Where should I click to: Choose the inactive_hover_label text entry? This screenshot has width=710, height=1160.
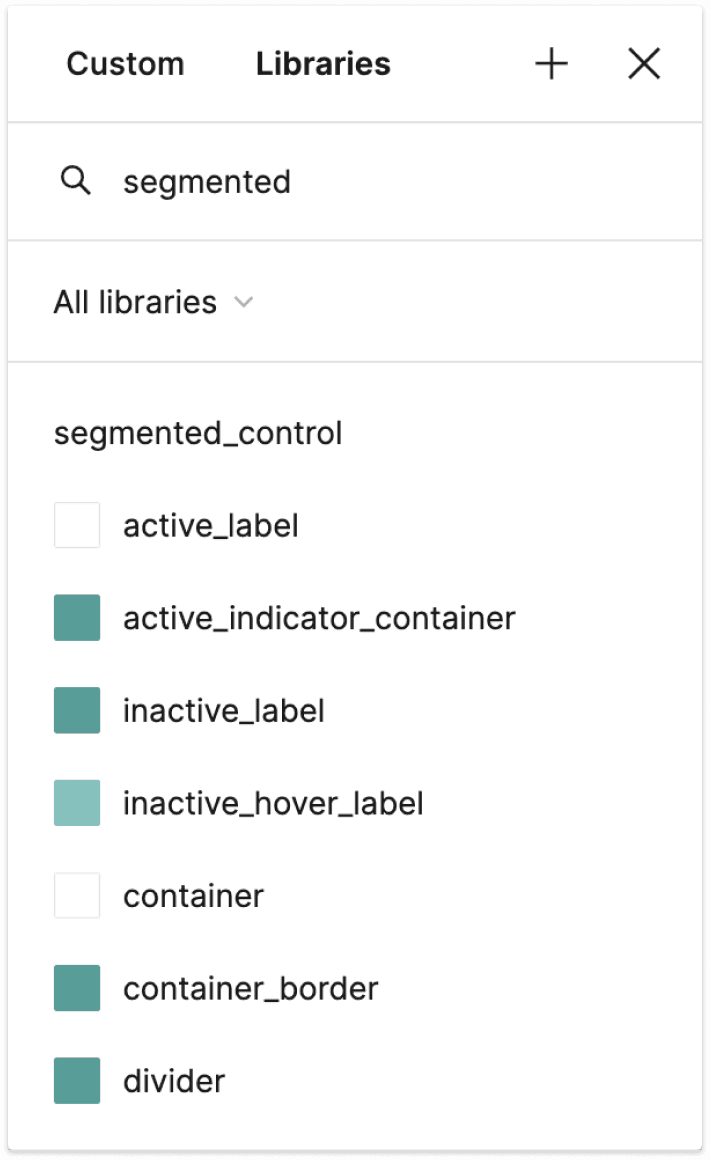pyautogui.click(x=273, y=803)
